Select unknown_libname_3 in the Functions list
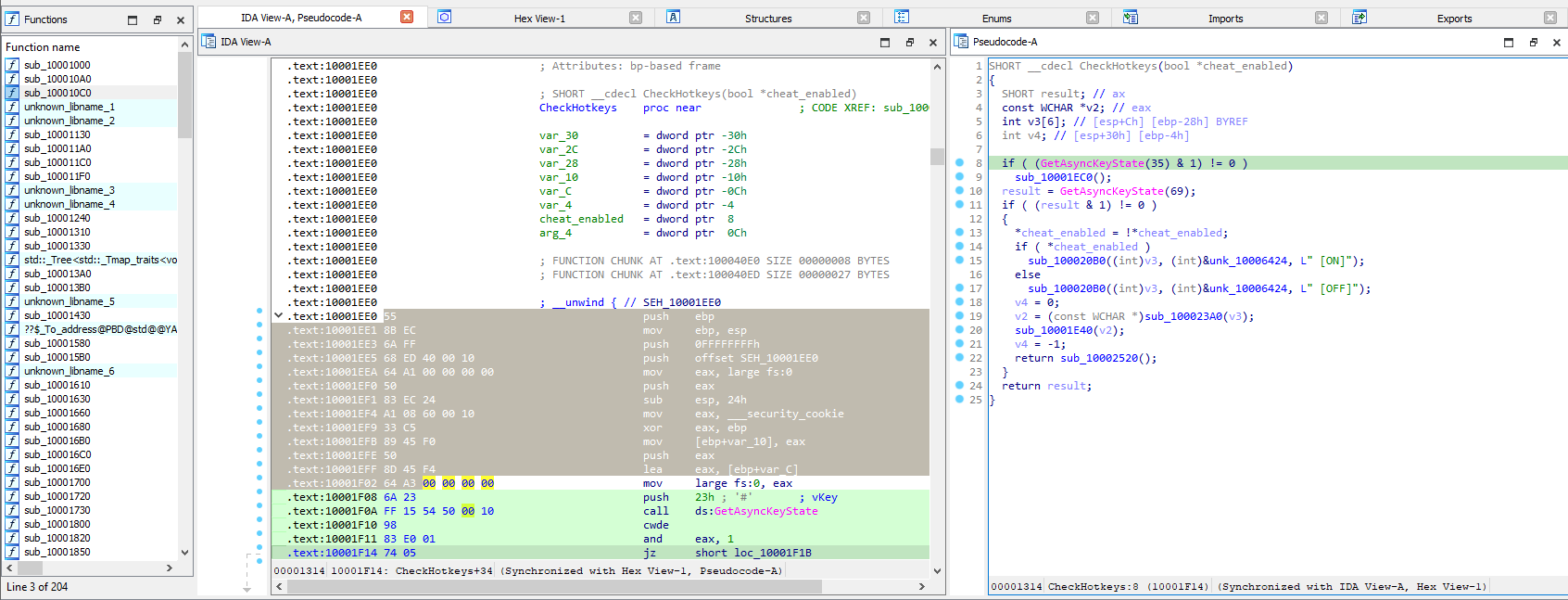 70,190
